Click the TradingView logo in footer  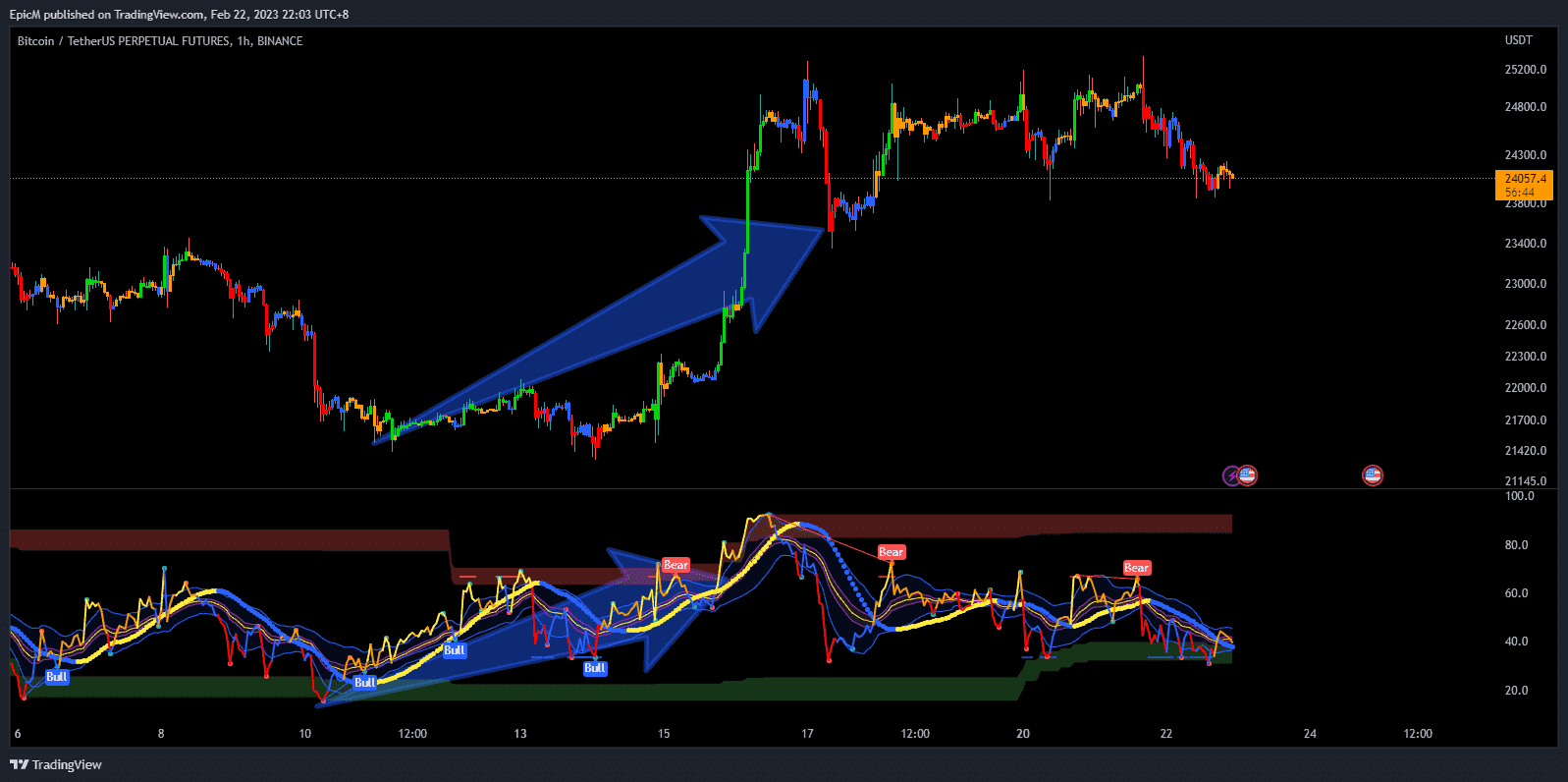(56, 764)
